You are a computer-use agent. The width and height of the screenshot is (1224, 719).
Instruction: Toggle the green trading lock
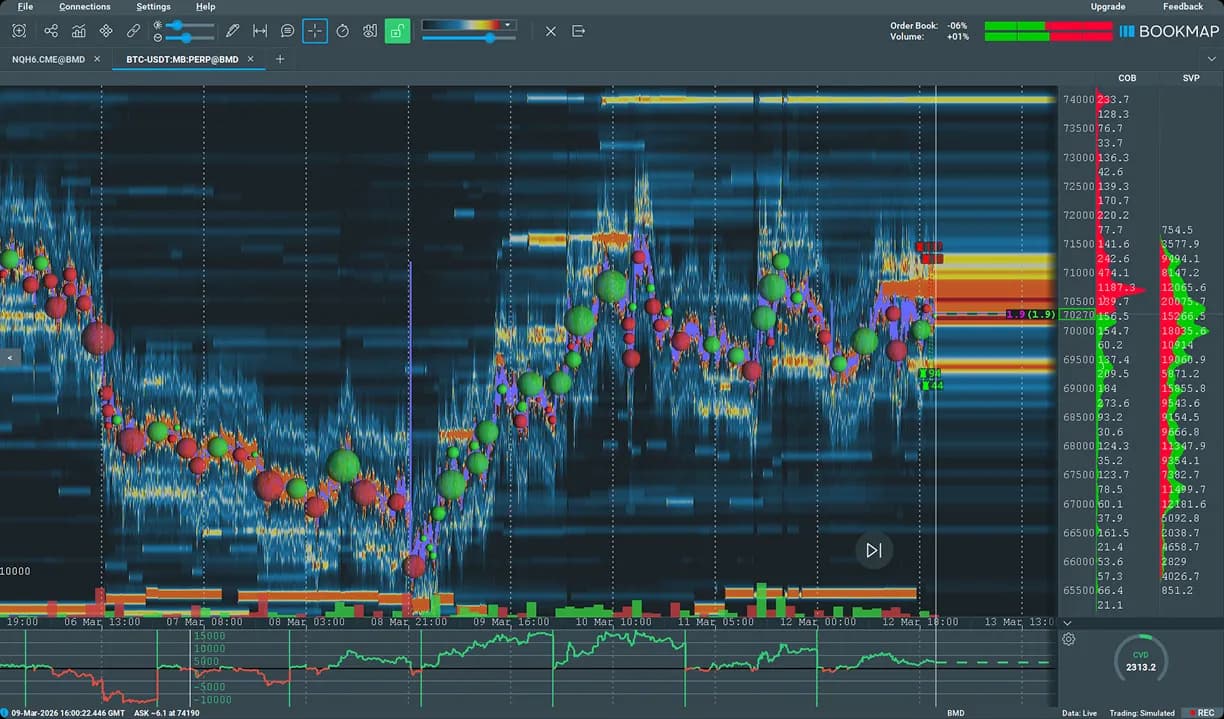pos(397,31)
